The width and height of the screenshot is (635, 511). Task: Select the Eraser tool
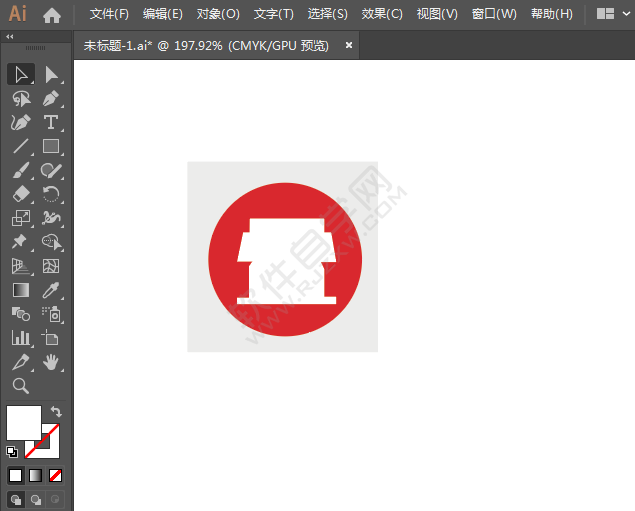[21, 194]
